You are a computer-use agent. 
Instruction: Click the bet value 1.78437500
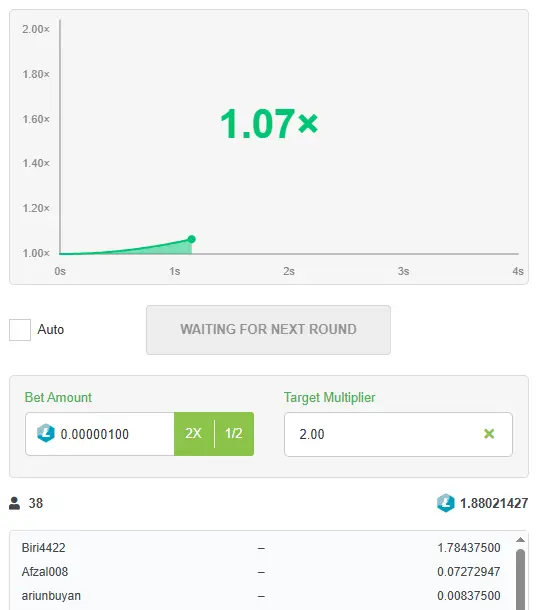pos(469,548)
